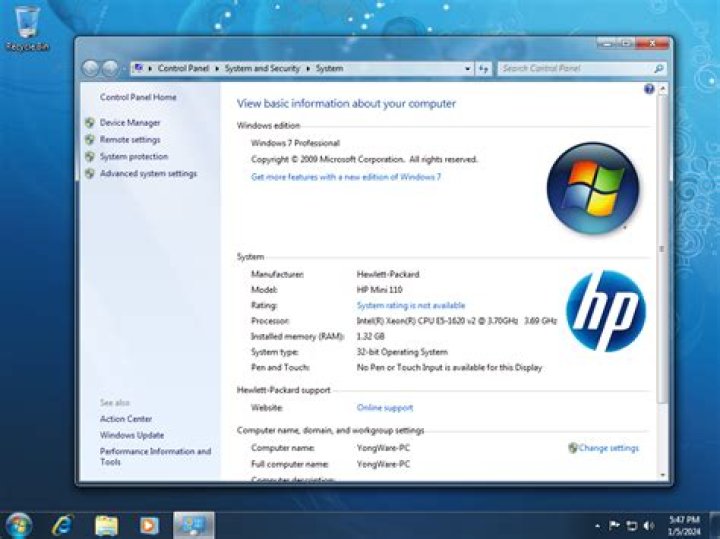This screenshot has width=720, height=539.
Task: Click the volume speaker tray icon
Action: tap(648, 525)
